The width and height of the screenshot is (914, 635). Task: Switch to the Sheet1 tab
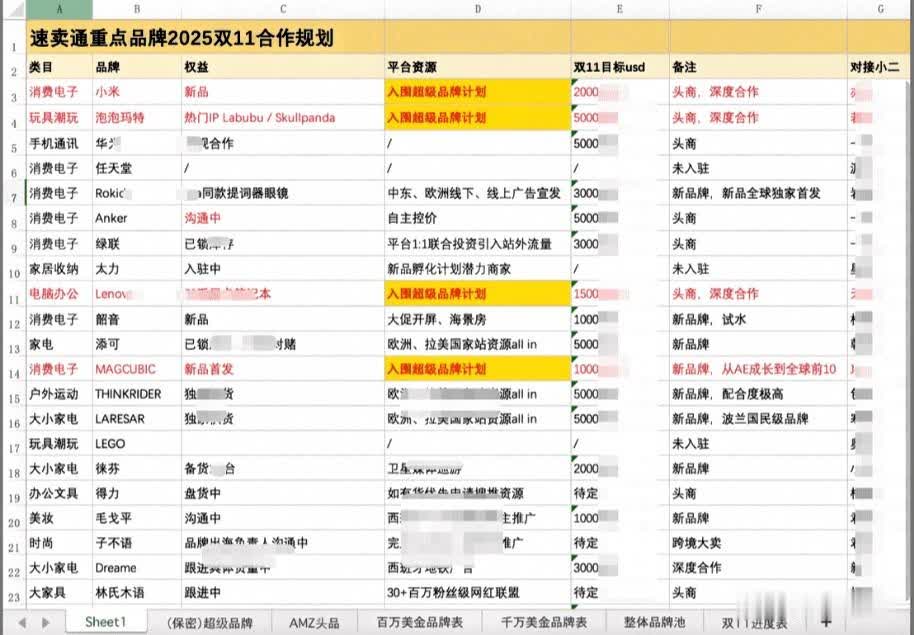tap(106, 622)
